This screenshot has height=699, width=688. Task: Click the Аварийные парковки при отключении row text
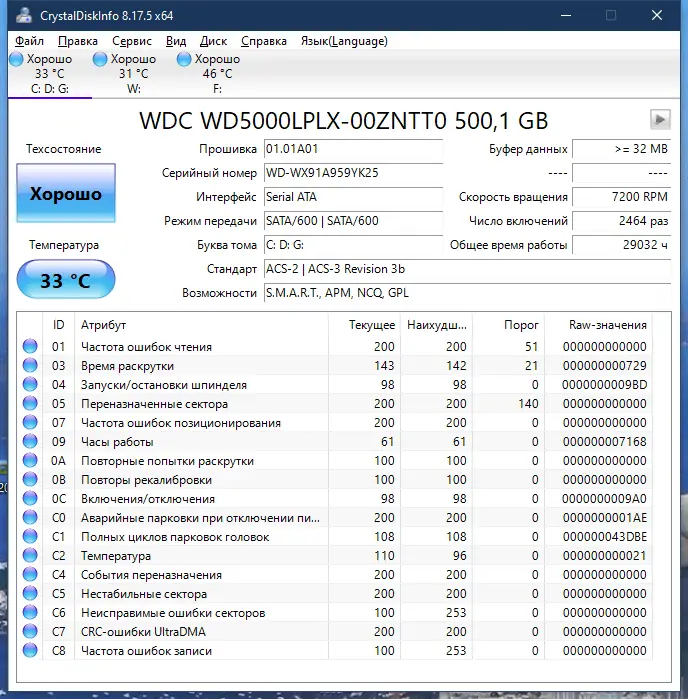(x=200, y=518)
